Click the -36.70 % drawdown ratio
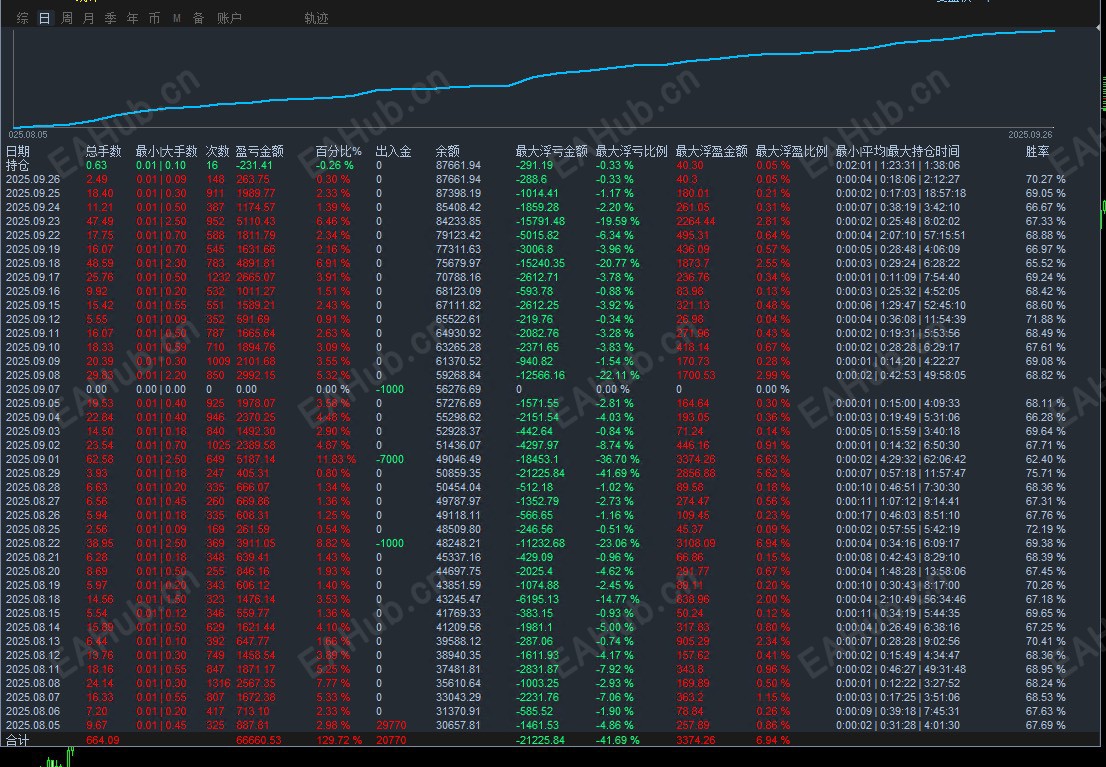 617,459
